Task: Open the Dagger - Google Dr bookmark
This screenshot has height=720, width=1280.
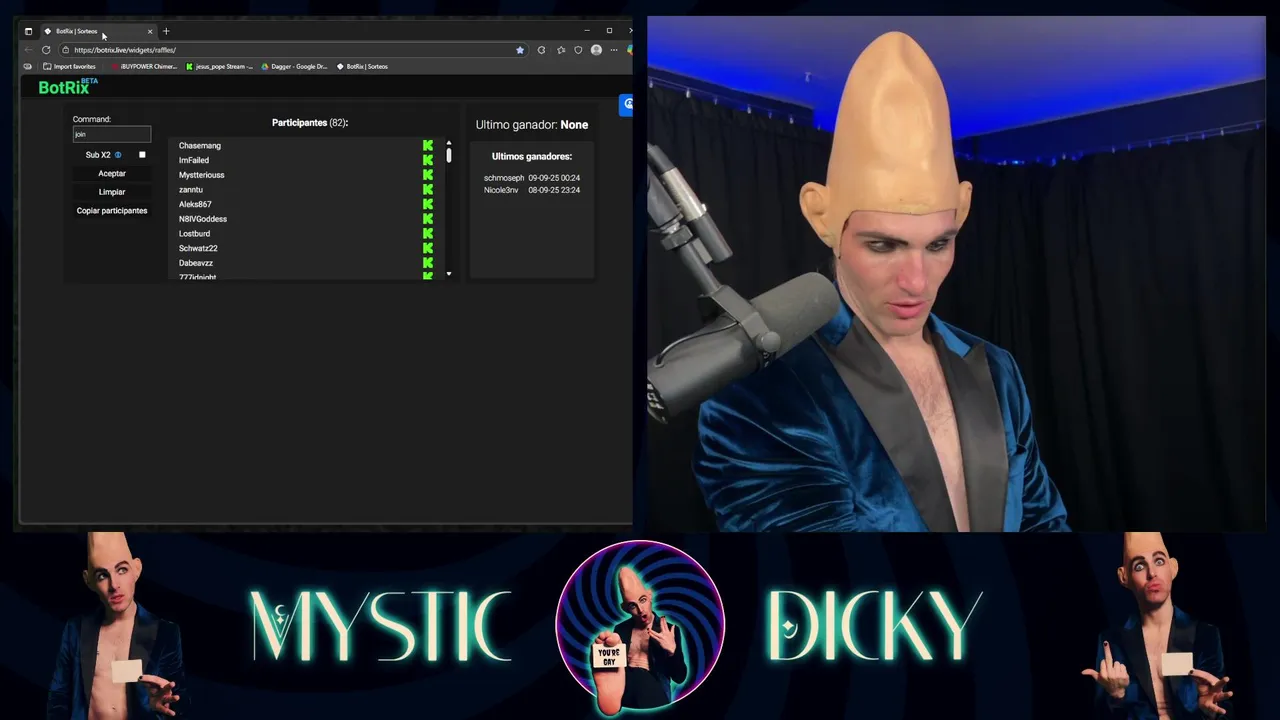Action: tap(294, 67)
